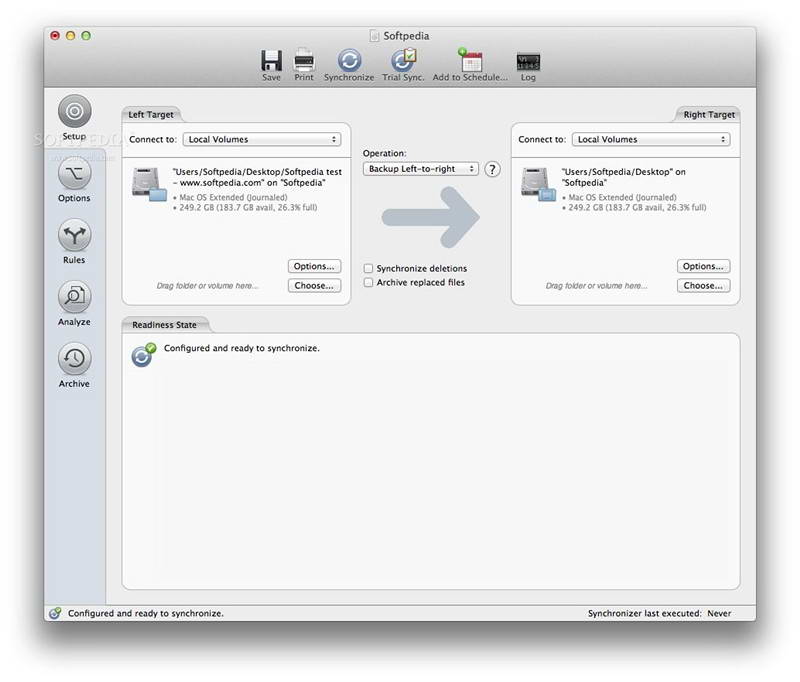Run a Trial Sync from toolbar

click(403, 61)
